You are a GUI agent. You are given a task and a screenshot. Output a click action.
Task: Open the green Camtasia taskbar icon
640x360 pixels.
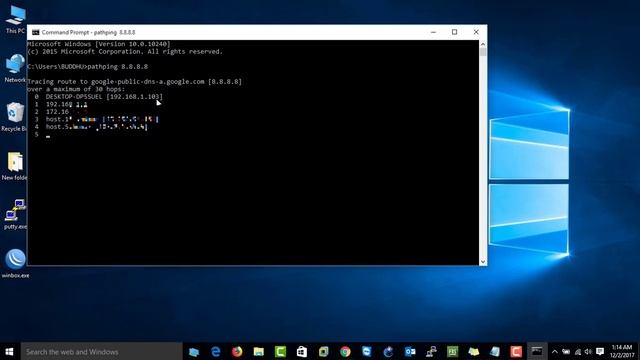pyautogui.click(x=280, y=351)
